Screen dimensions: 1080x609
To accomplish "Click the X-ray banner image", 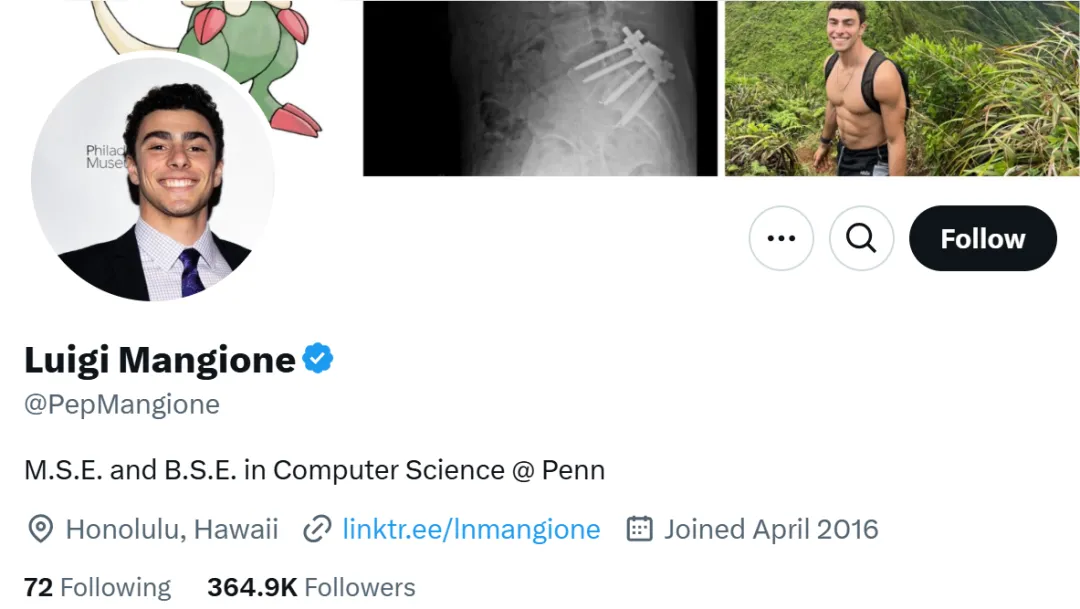I will [540, 88].
